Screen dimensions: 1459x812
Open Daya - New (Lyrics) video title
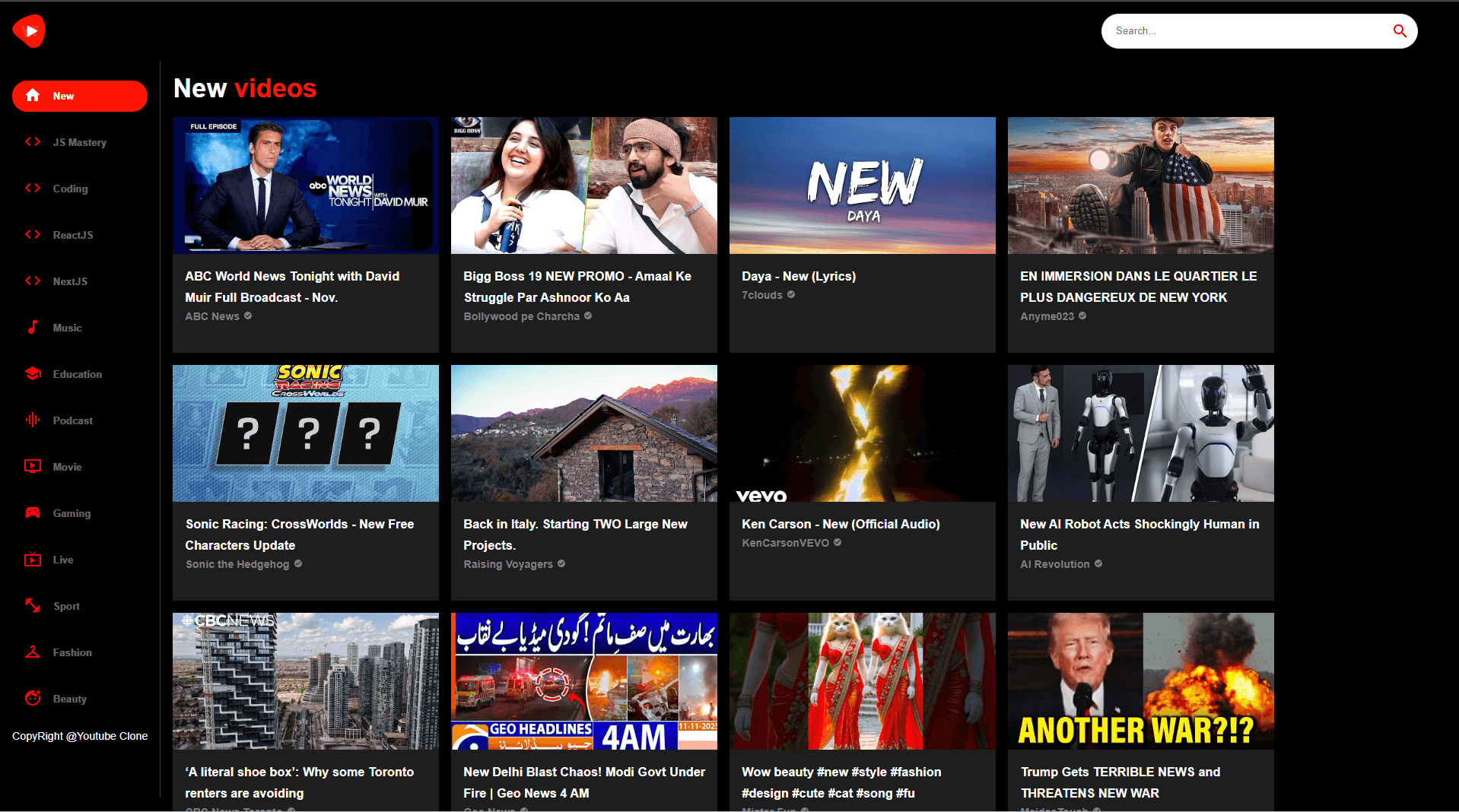[x=799, y=276]
